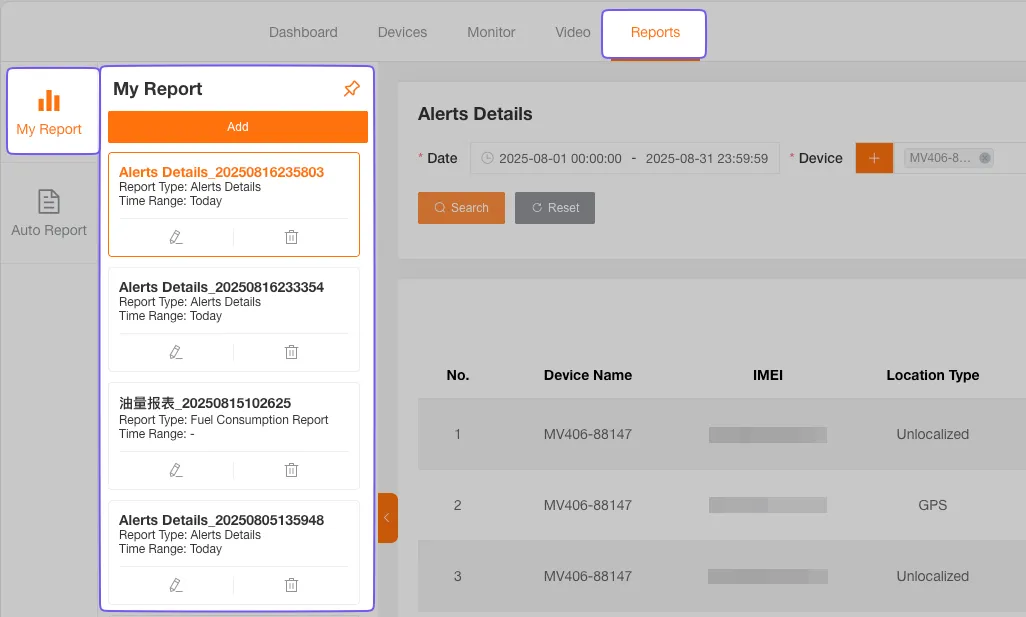
Task: Collapse the My Report side panel
Action: [x=387, y=518]
